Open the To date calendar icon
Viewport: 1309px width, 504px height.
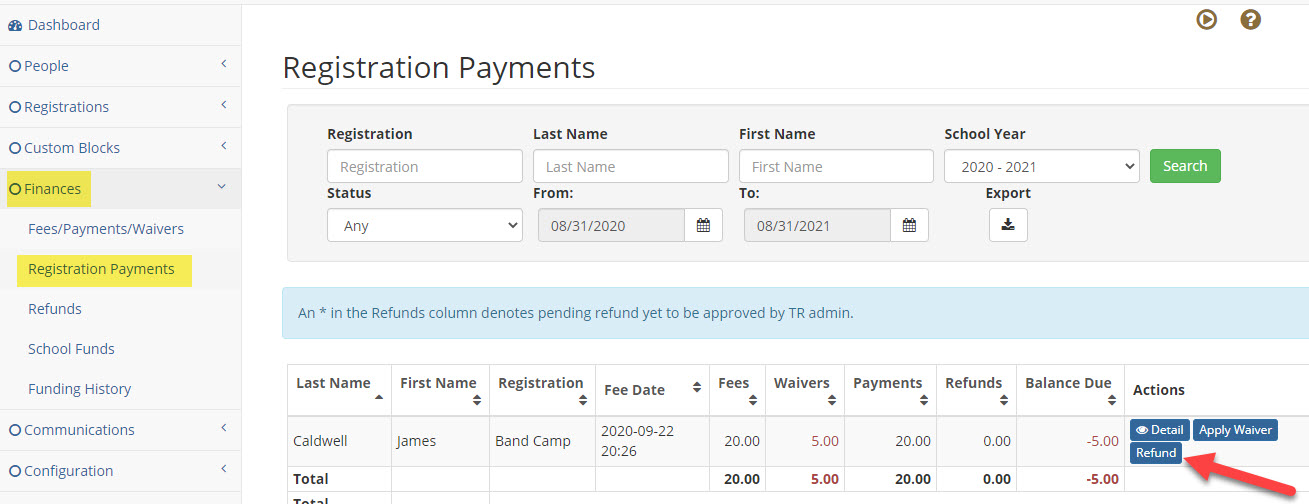(x=909, y=225)
